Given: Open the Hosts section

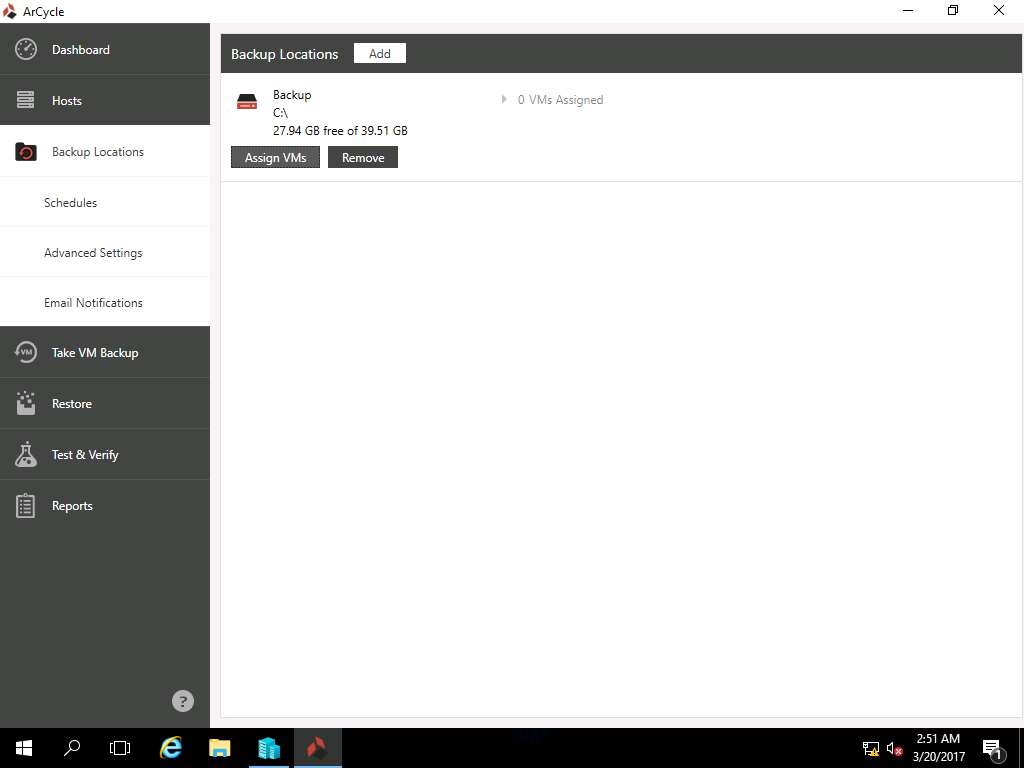Looking at the screenshot, I should coord(104,100).
